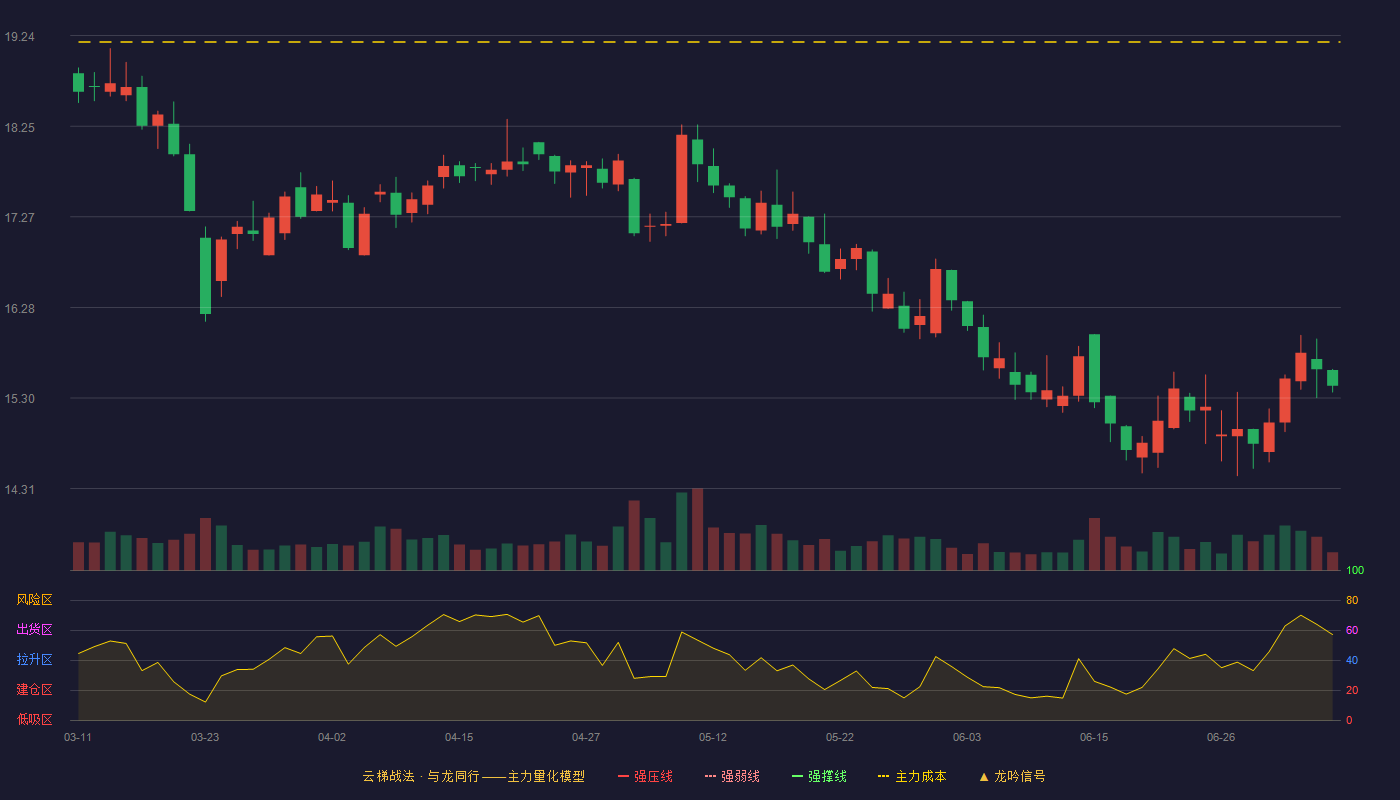
Task: Select the 04-15 date label
Action: point(459,737)
